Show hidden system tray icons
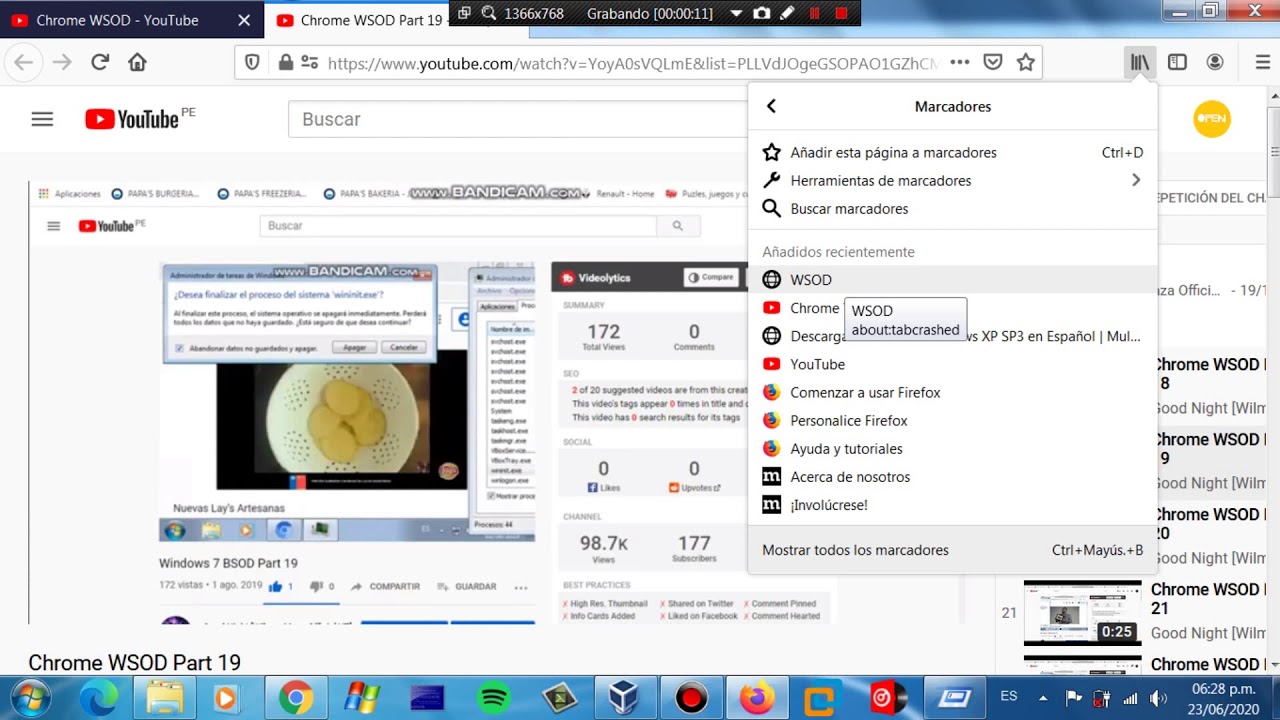Viewport: 1280px width, 720px height. pos(1043,698)
